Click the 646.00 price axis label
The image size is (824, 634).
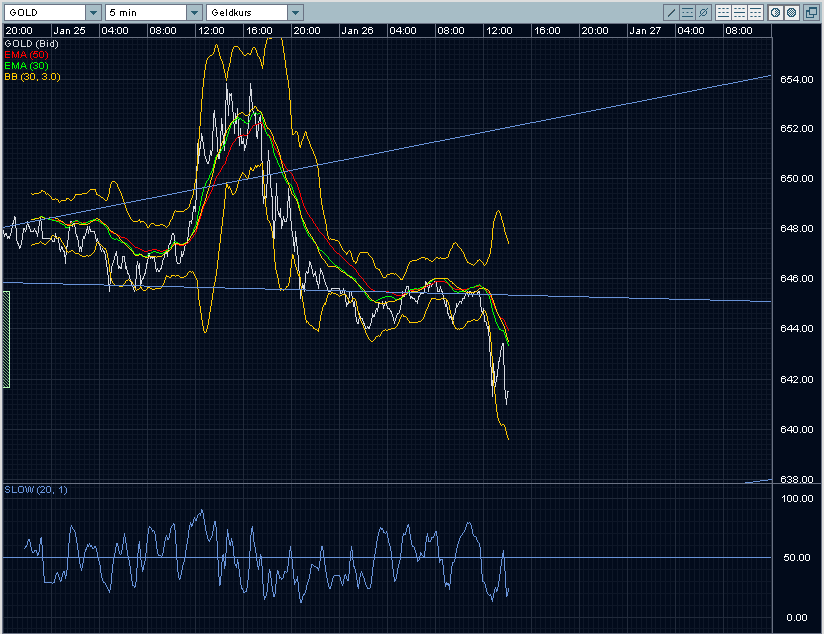(x=797, y=279)
